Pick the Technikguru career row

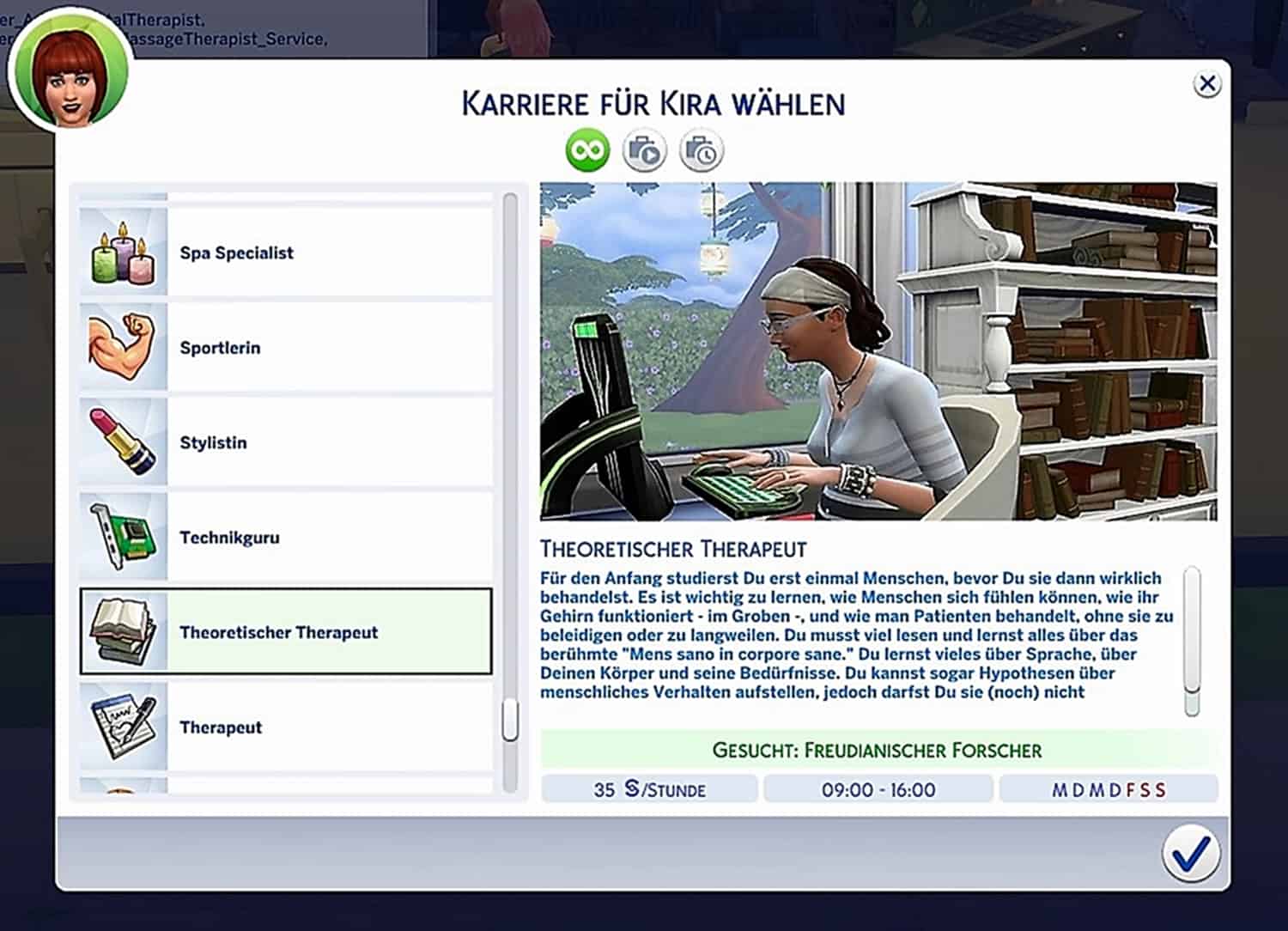(229, 538)
